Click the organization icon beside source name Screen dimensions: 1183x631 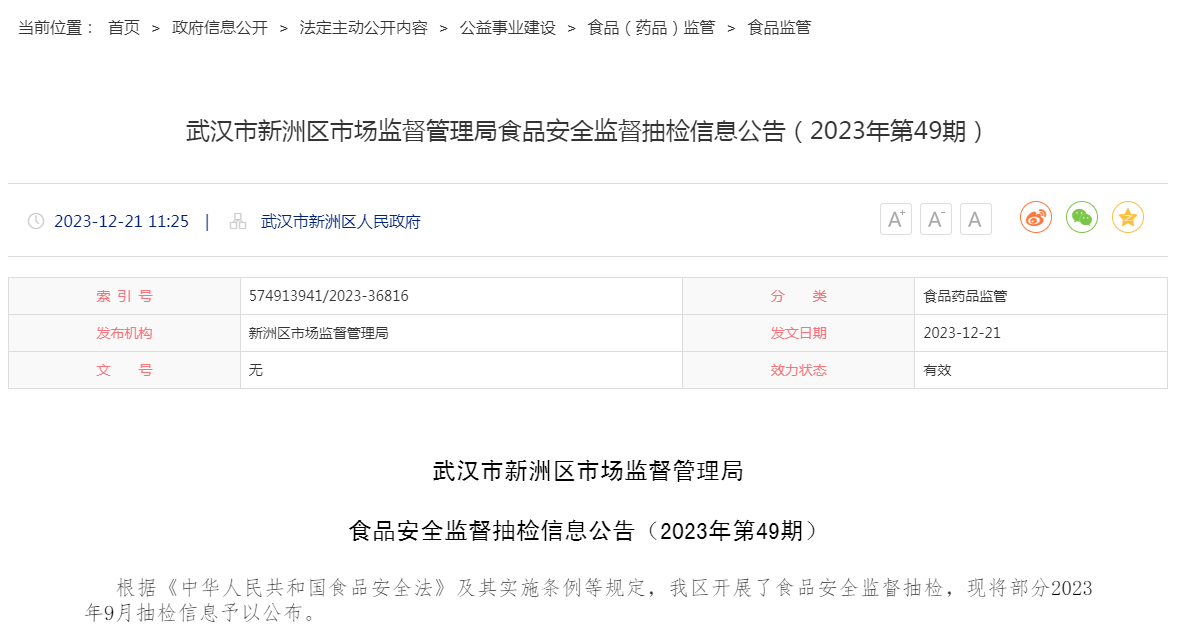coord(238,221)
